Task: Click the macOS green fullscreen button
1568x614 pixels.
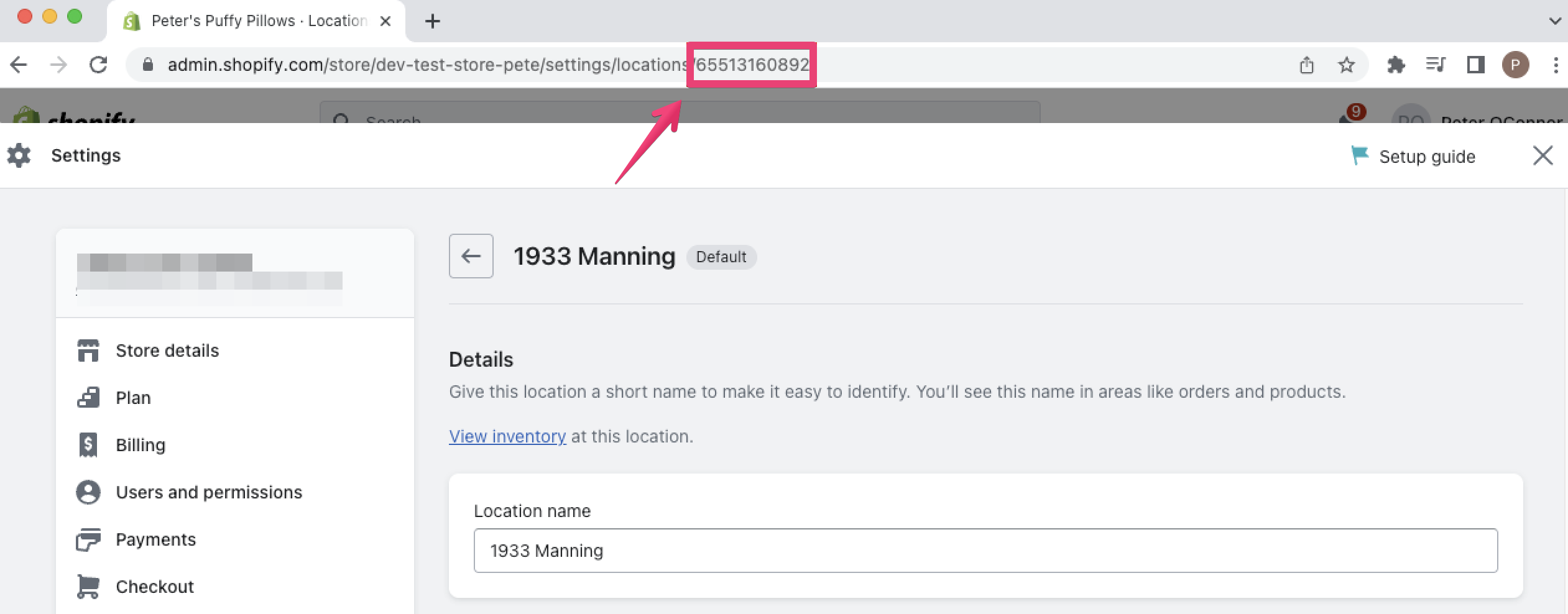Action: [x=75, y=17]
